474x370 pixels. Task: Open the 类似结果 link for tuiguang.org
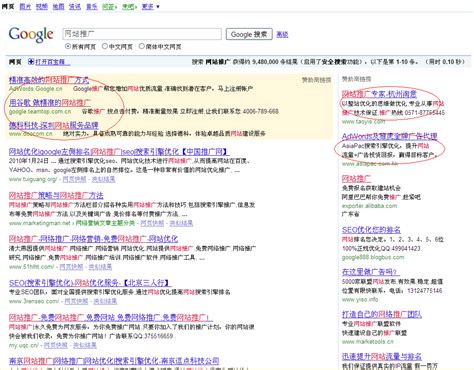click(103, 179)
